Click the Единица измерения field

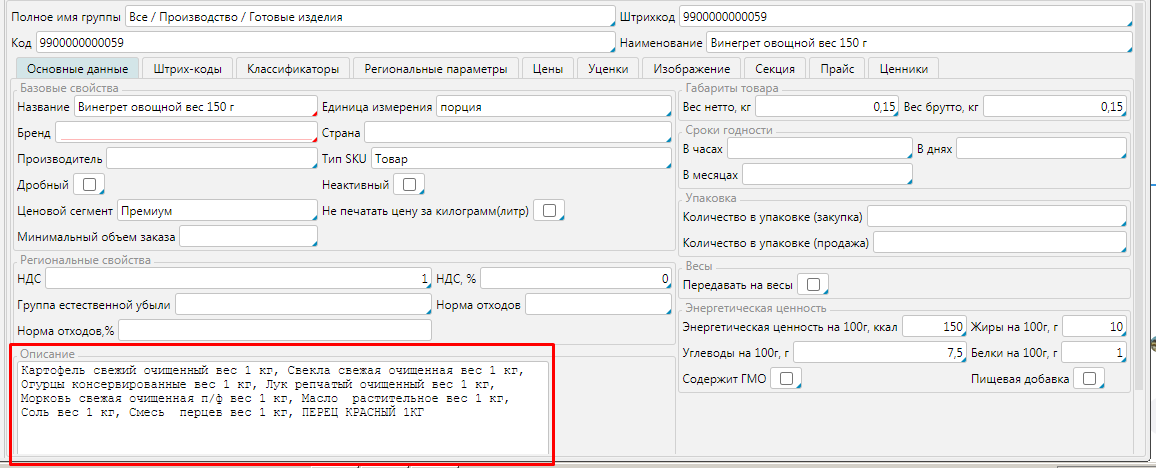[553, 107]
